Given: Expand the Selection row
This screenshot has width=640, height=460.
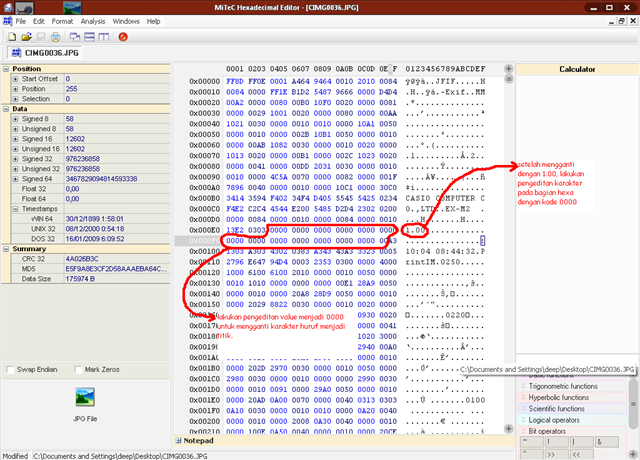Looking at the screenshot, I should click(16, 99).
